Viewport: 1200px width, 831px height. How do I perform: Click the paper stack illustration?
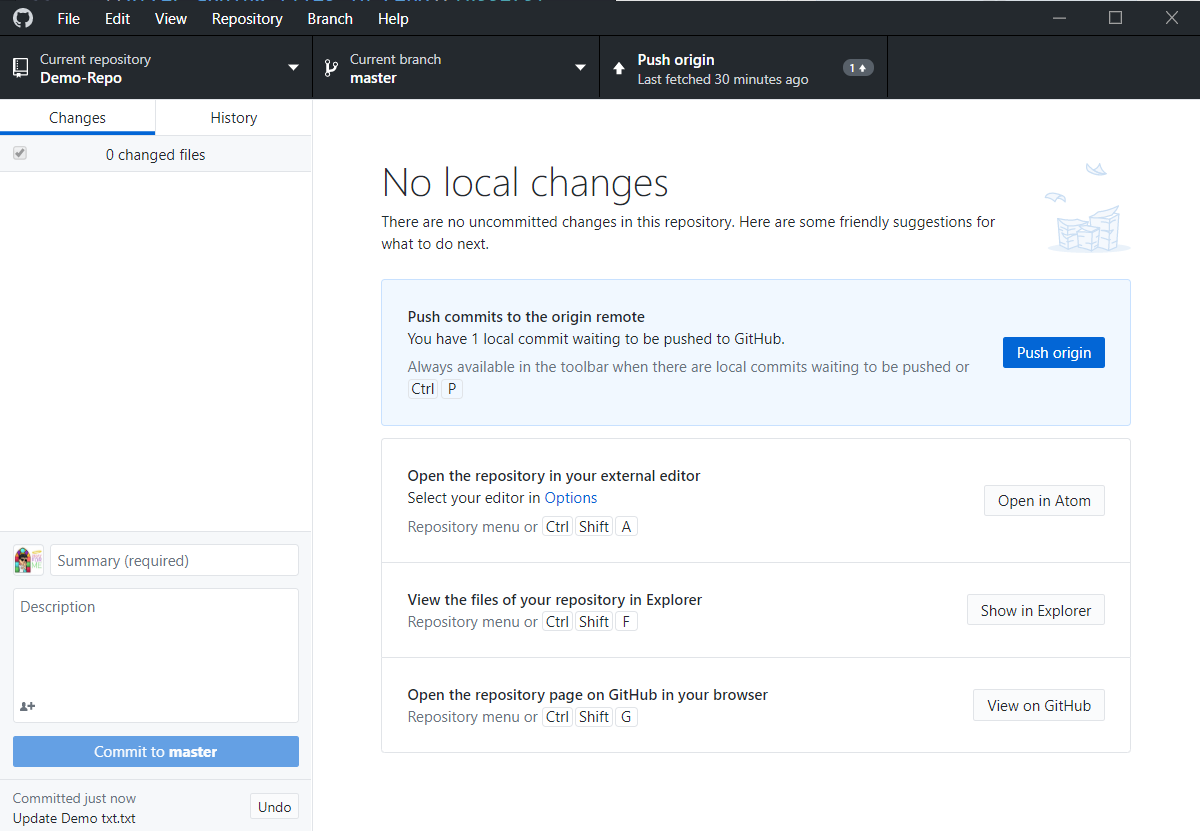point(1088,208)
